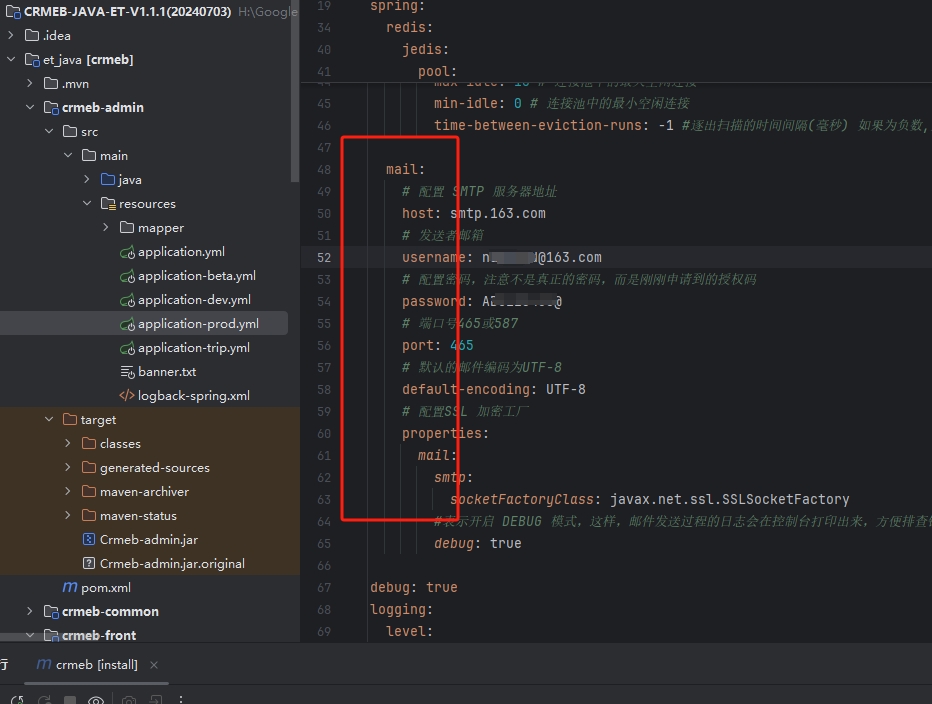This screenshot has height=704, width=932.
Task: Click the Maven icon on crmeb [install] tab
Action: (x=44, y=664)
